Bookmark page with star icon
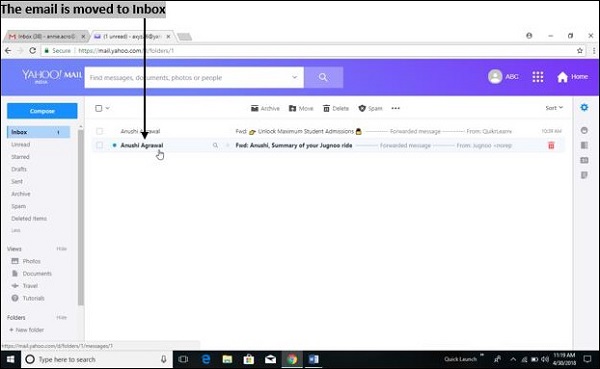The width and height of the screenshot is (600, 369). (579, 51)
